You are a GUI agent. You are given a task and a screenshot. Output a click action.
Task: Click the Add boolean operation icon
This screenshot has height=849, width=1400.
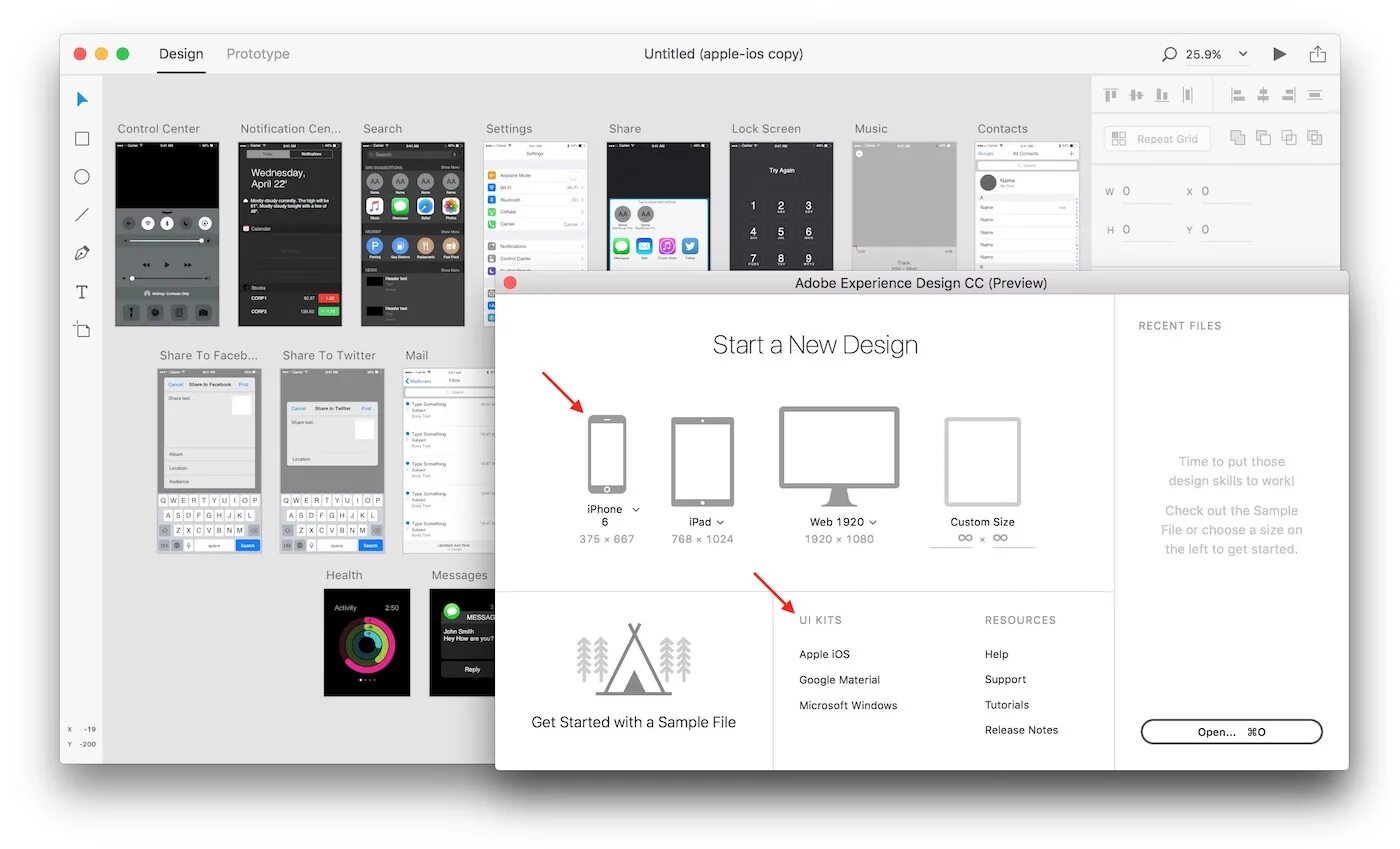click(1238, 138)
